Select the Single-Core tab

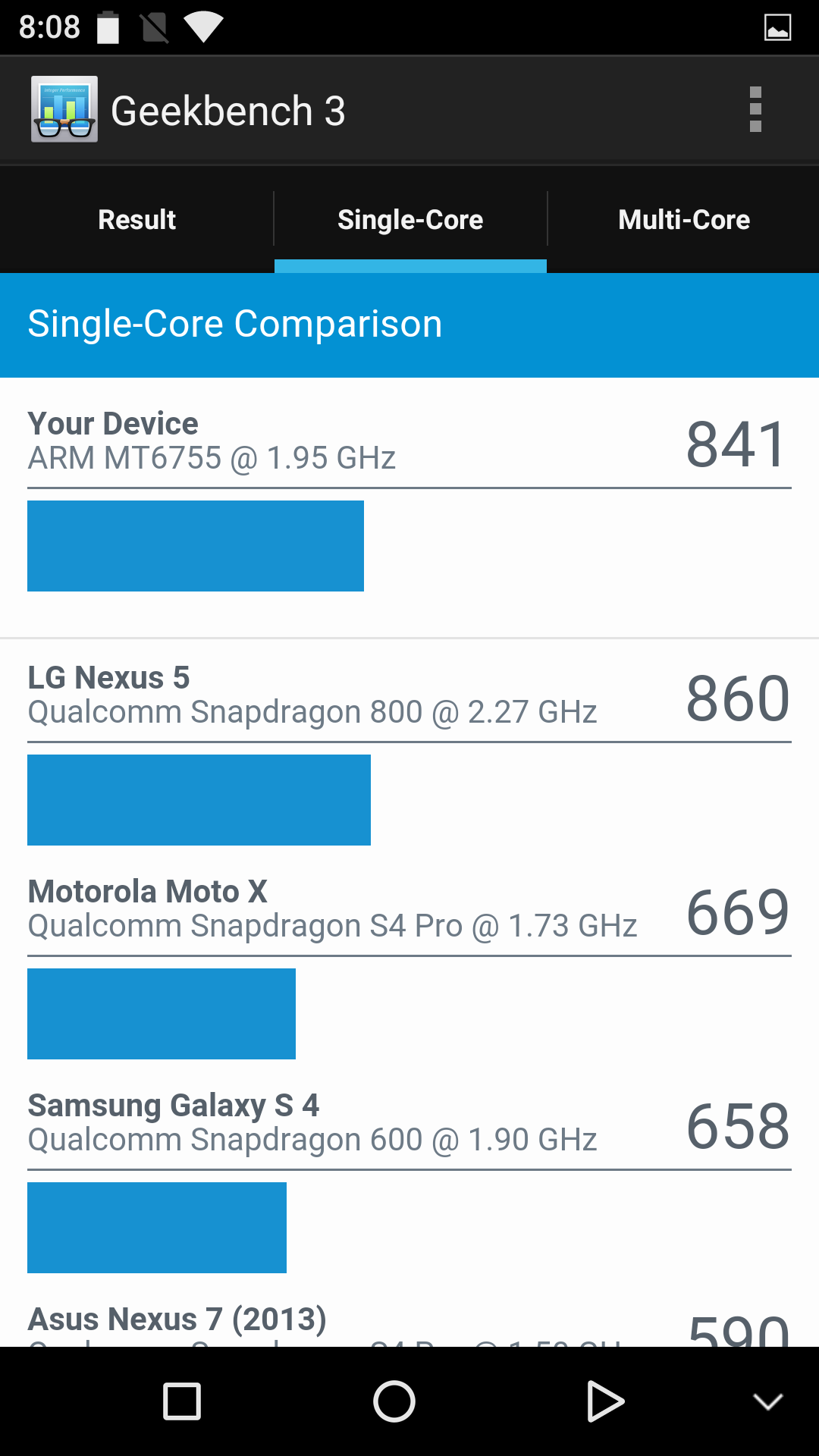[x=410, y=220]
